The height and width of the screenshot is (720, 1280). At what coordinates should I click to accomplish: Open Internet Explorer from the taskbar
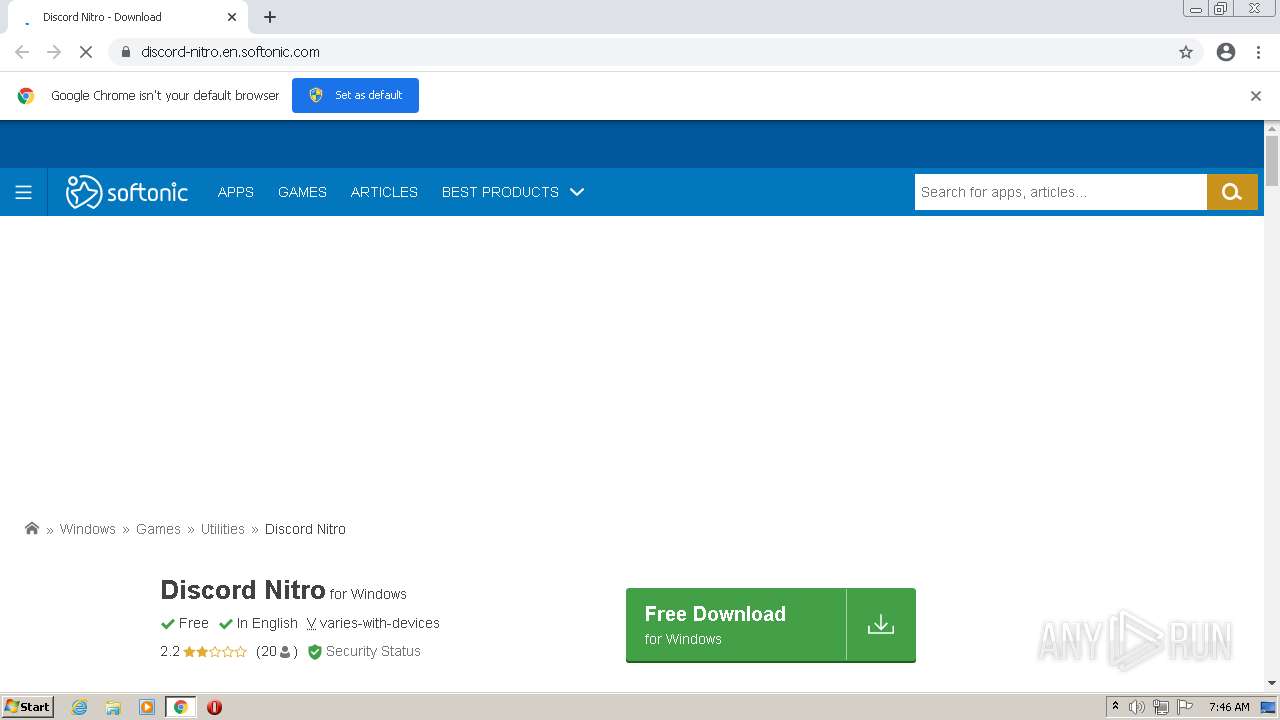point(80,707)
